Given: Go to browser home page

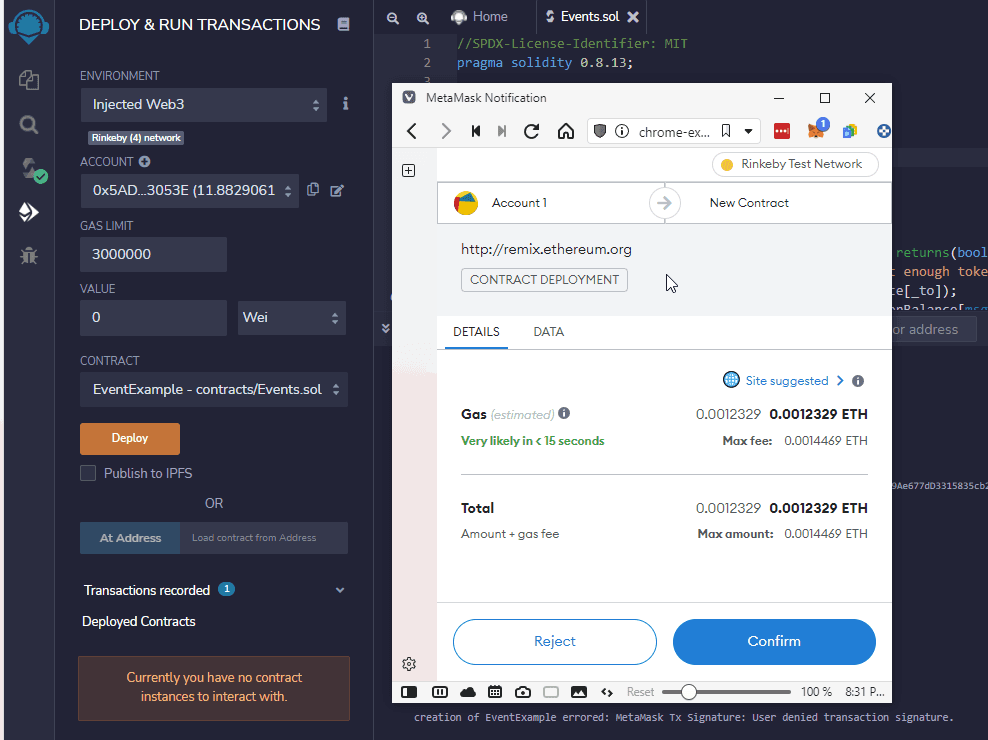Looking at the screenshot, I should click(566, 131).
